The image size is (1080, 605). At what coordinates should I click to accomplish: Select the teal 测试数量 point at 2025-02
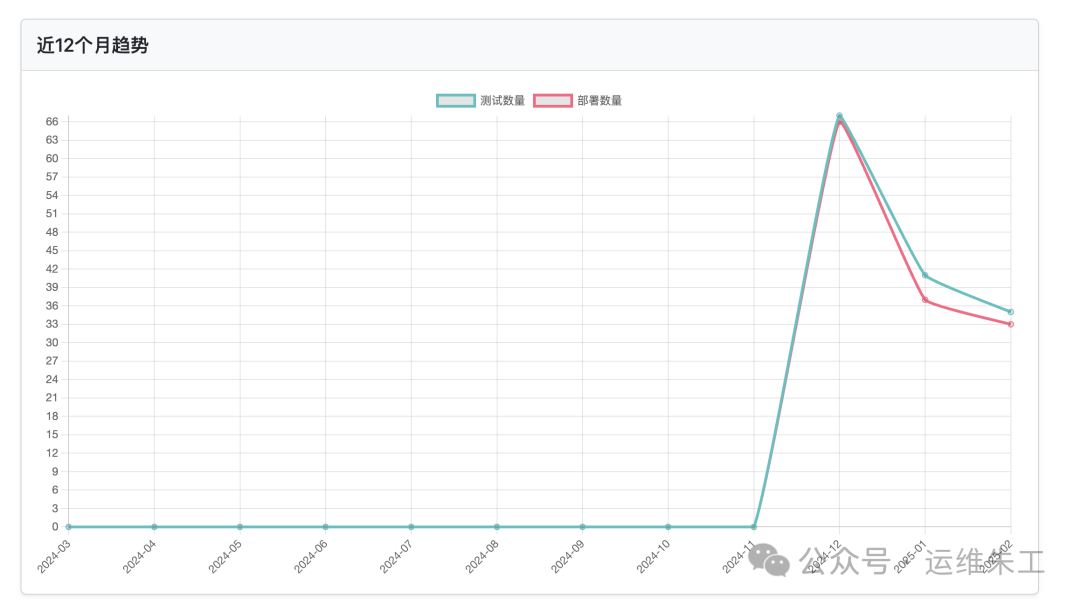[1010, 312]
